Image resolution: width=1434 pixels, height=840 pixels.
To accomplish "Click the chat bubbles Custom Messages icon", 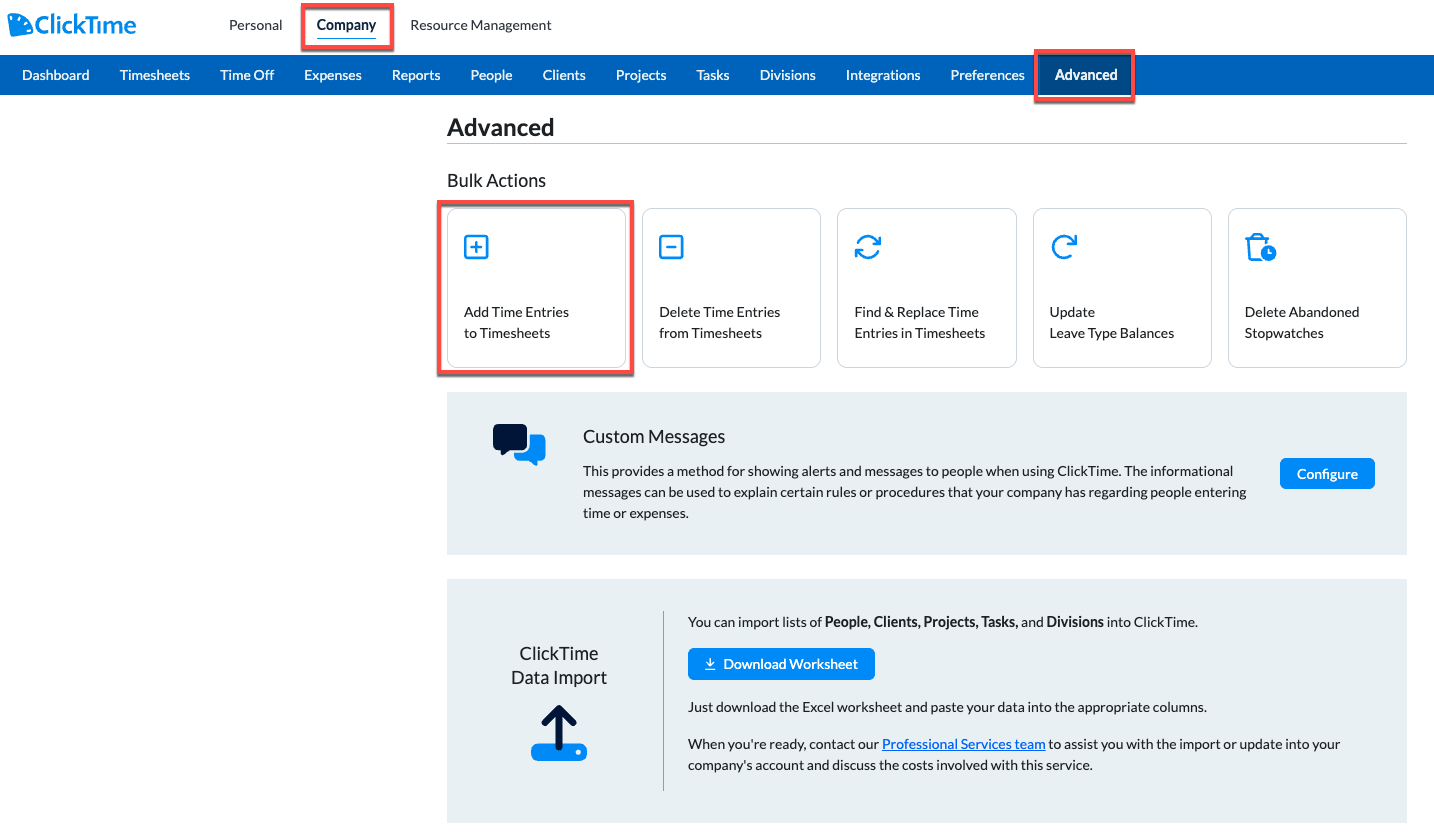I will [519, 444].
